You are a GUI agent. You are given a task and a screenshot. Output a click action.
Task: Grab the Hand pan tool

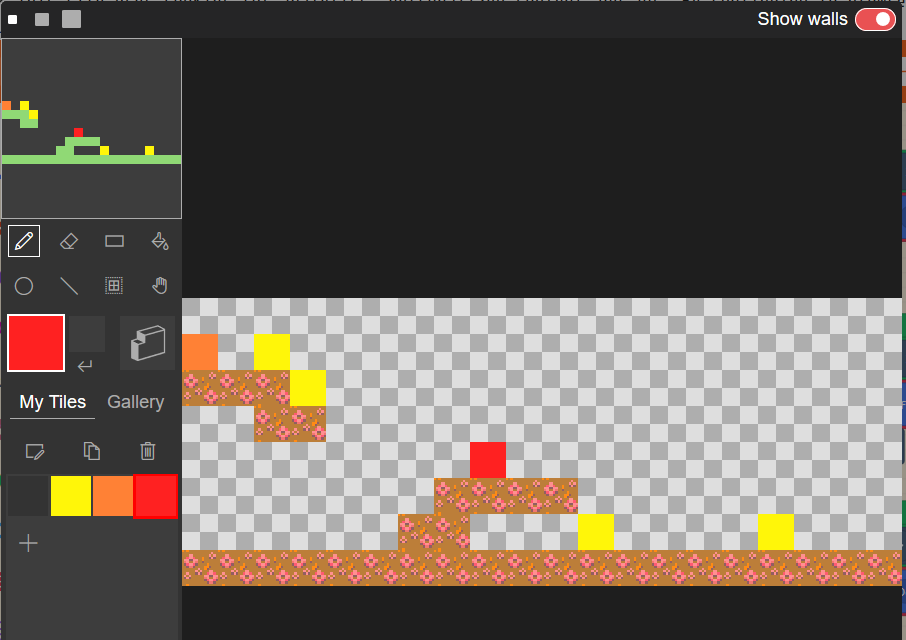pyautogui.click(x=159, y=285)
